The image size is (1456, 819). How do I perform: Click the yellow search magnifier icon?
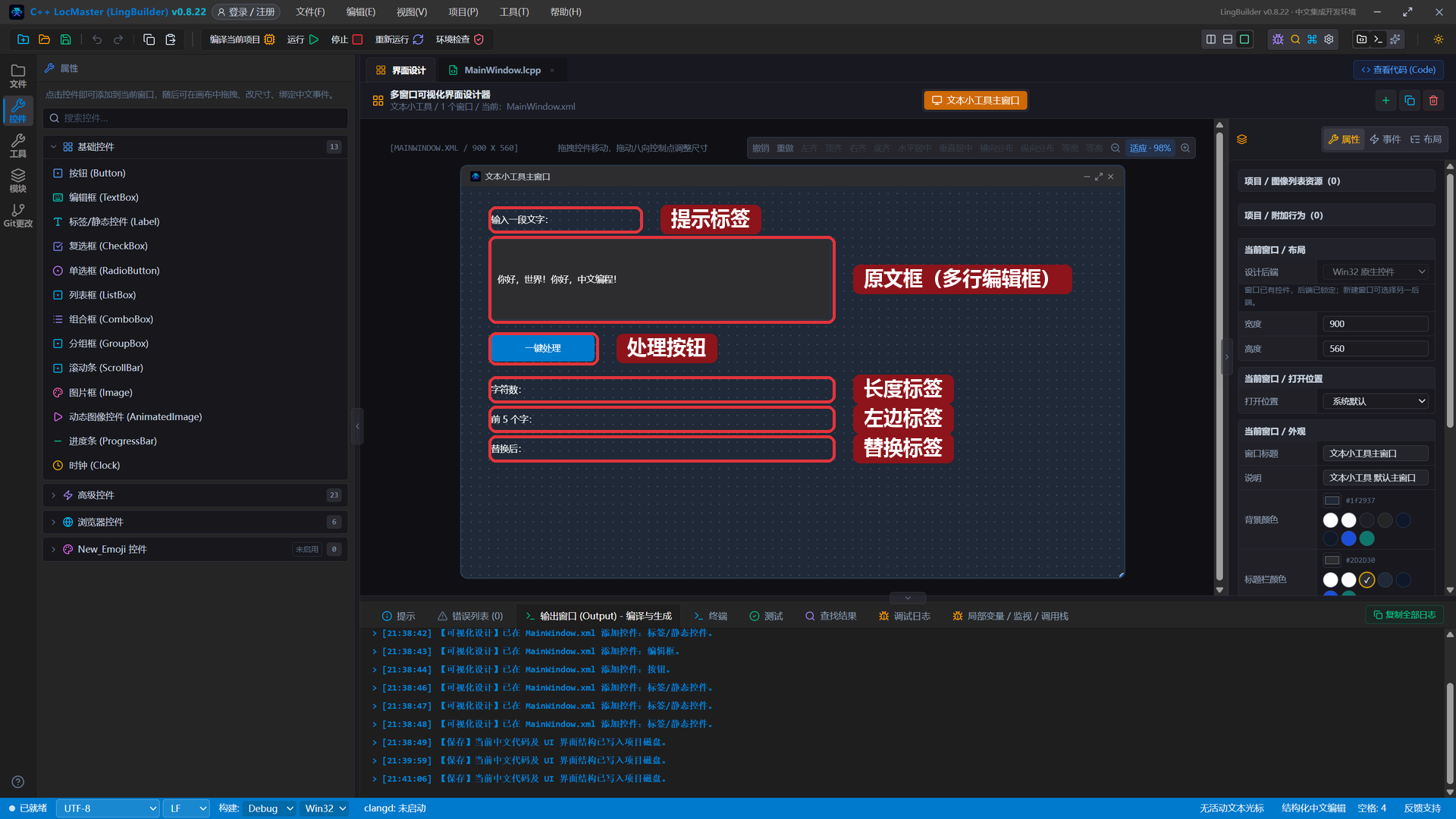[x=1295, y=39]
